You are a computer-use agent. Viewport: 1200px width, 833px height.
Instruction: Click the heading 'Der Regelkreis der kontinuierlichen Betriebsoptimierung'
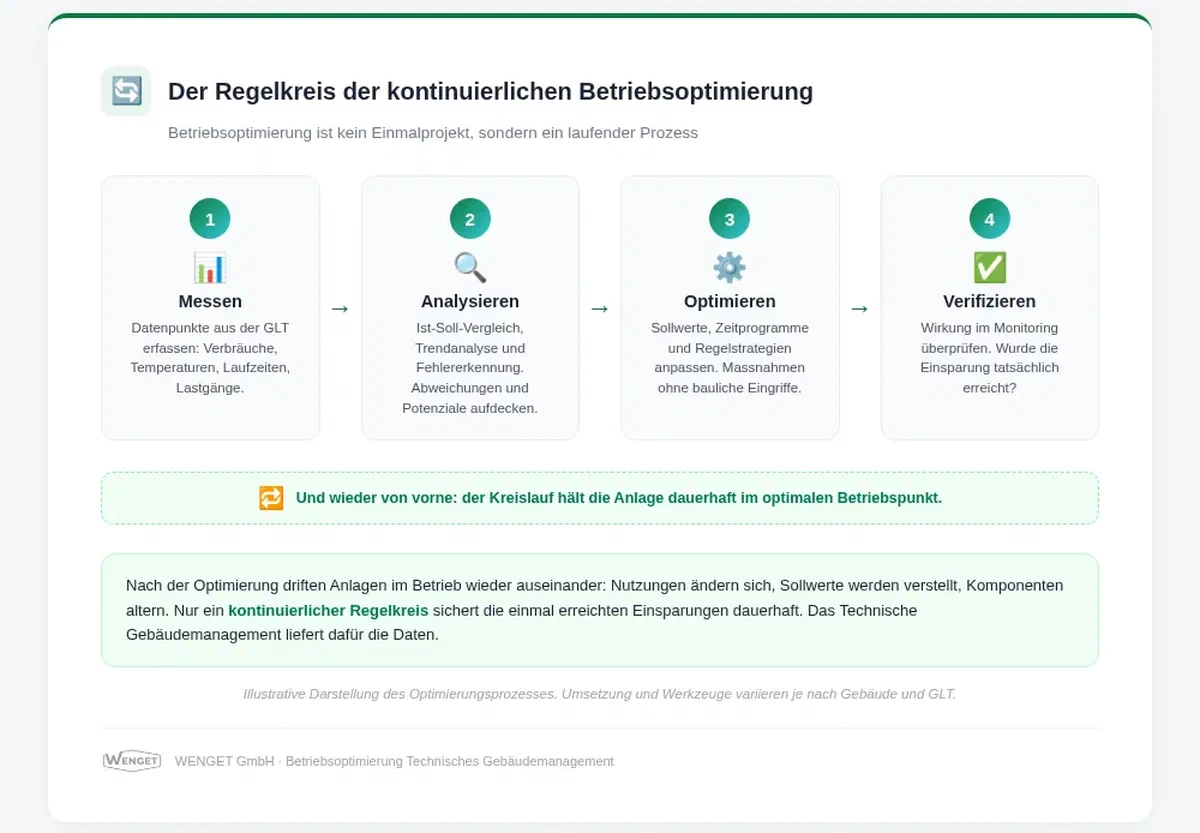point(490,92)
